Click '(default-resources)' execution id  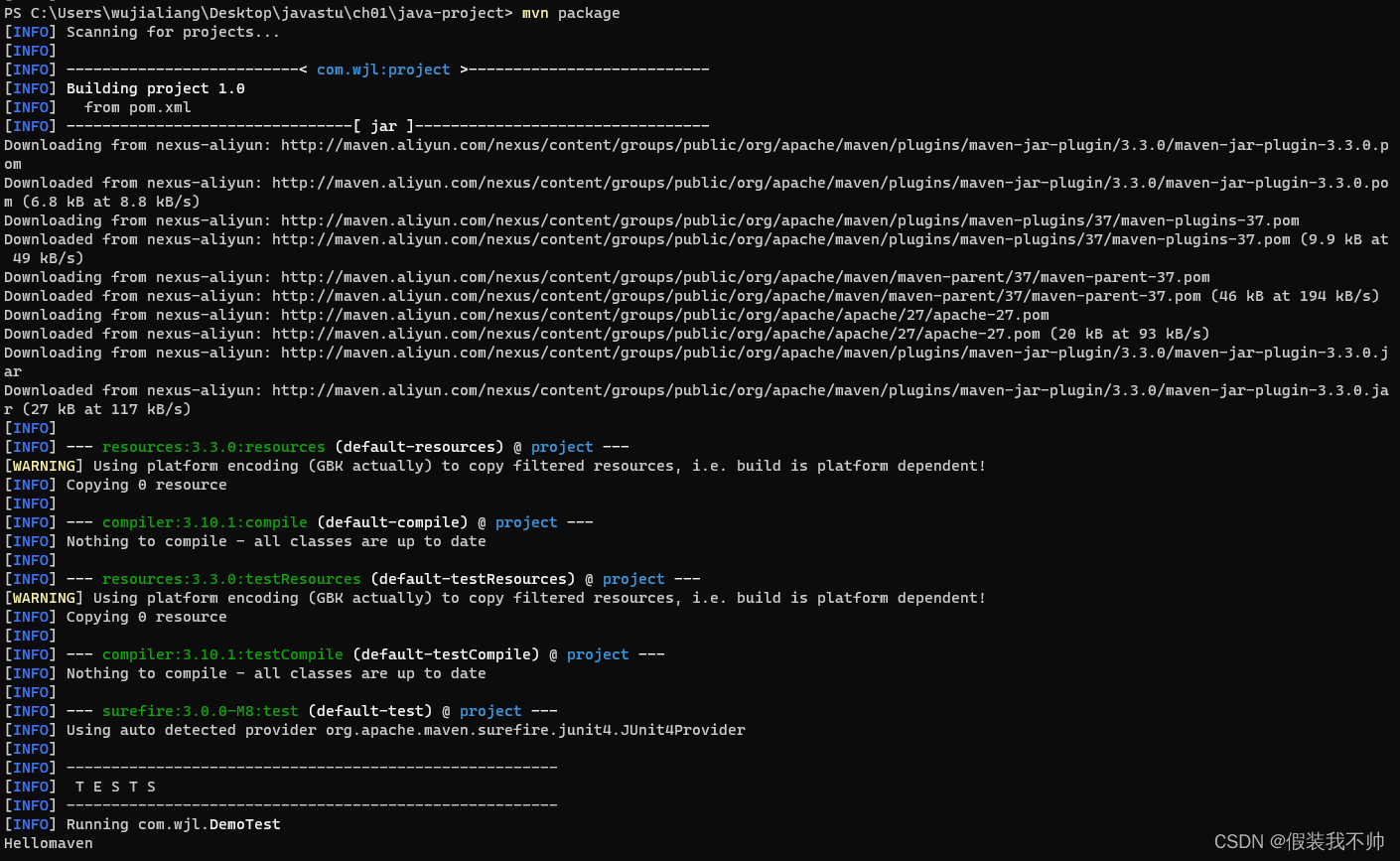[x=419, y=447]
